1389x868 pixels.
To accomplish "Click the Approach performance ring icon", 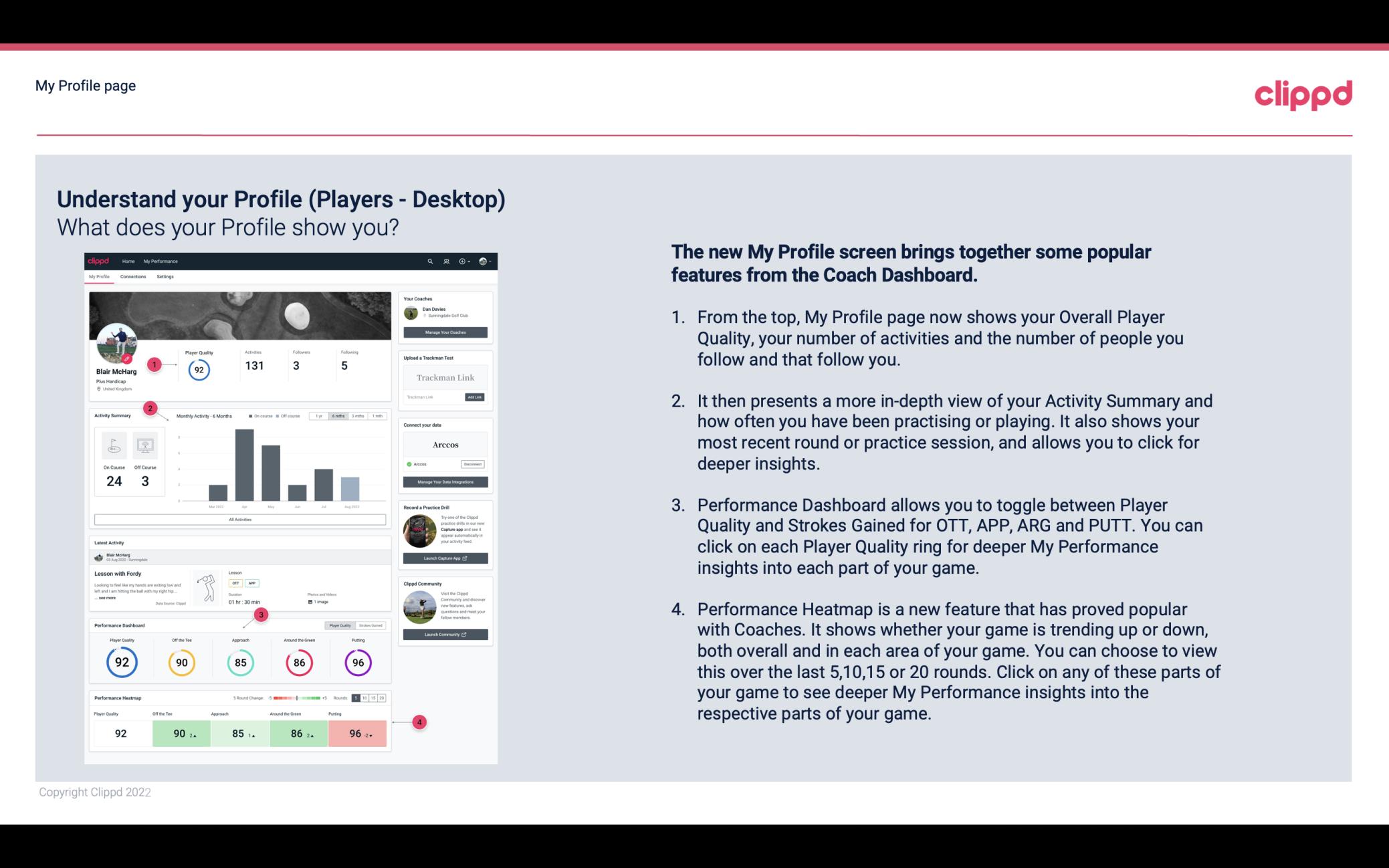I will (239, 661).
